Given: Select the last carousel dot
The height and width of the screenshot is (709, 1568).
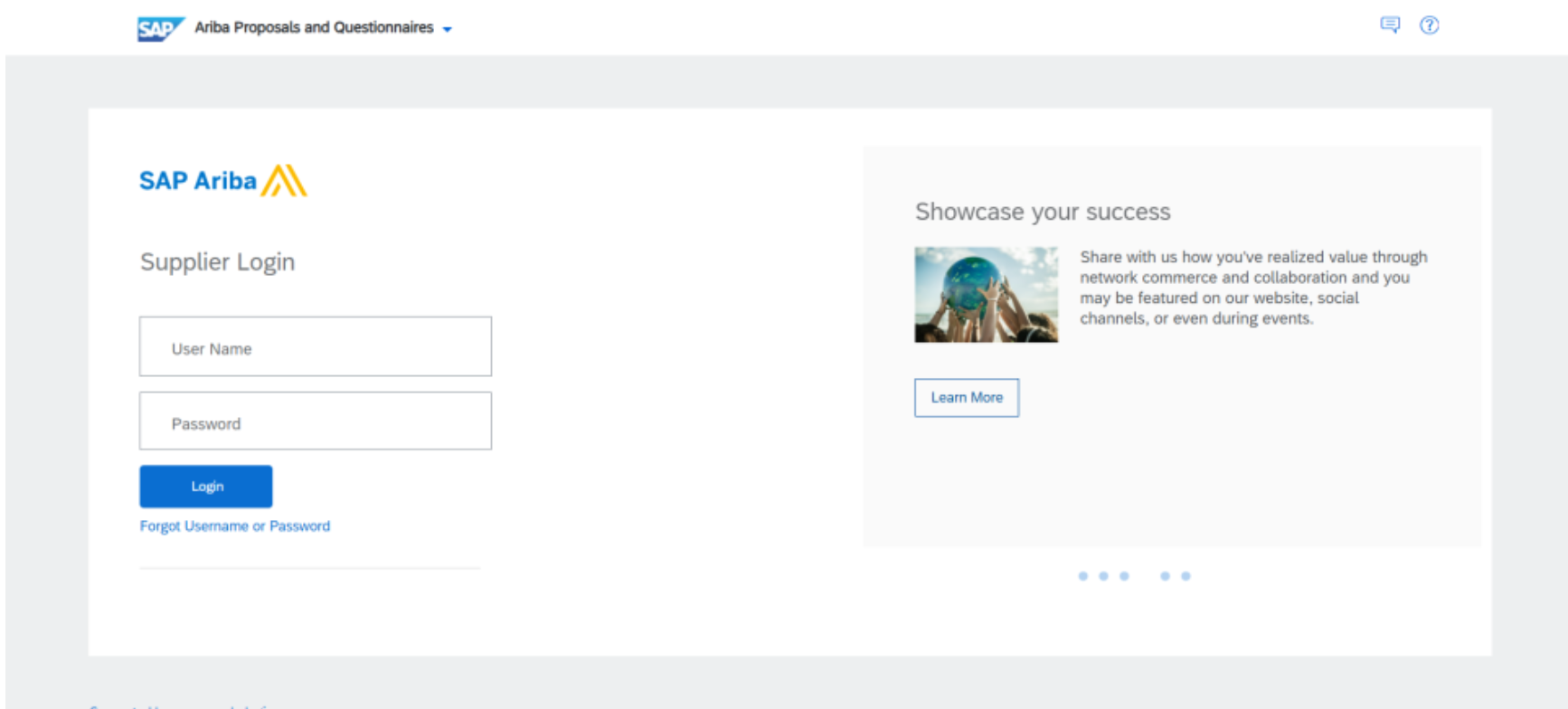Looking at the screenshot, I should pyautogui.click(x=1185, y=576).
